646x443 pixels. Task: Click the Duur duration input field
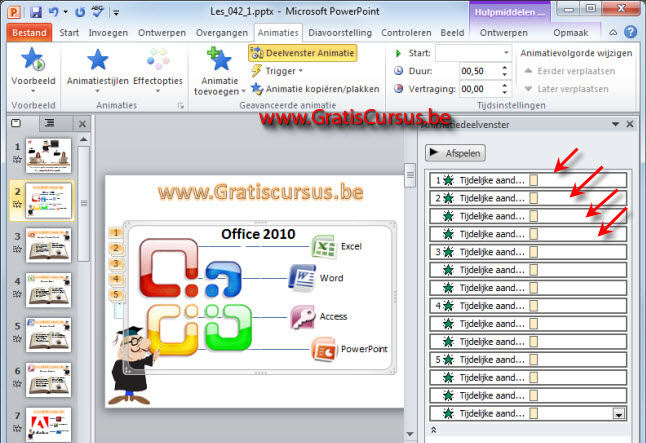[479, 71]
